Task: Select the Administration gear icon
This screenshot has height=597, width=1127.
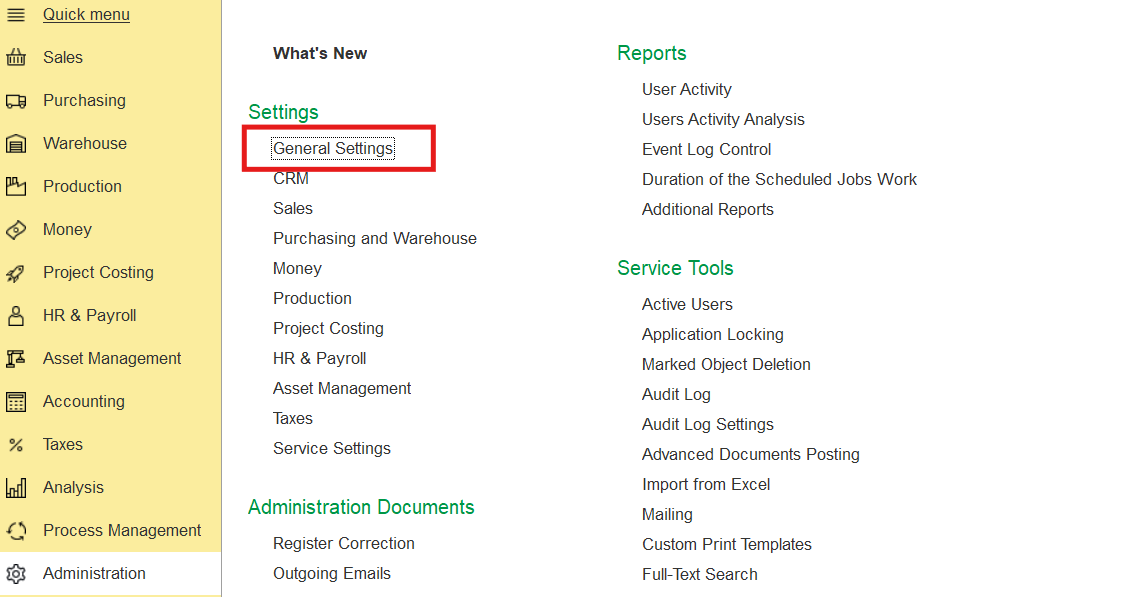Action: pyautogui.click(x=16, y=574)
